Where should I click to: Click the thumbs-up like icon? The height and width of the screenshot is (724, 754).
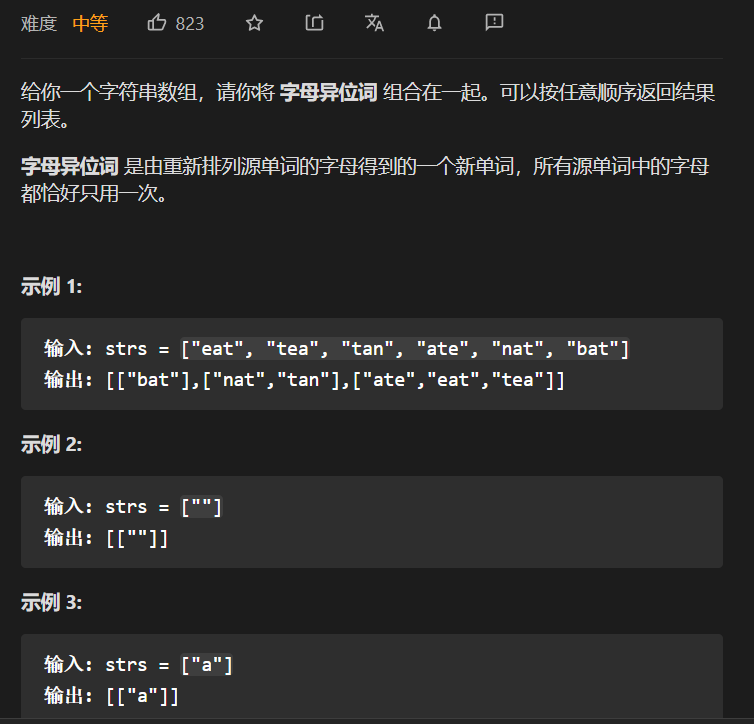pos(157,23)
